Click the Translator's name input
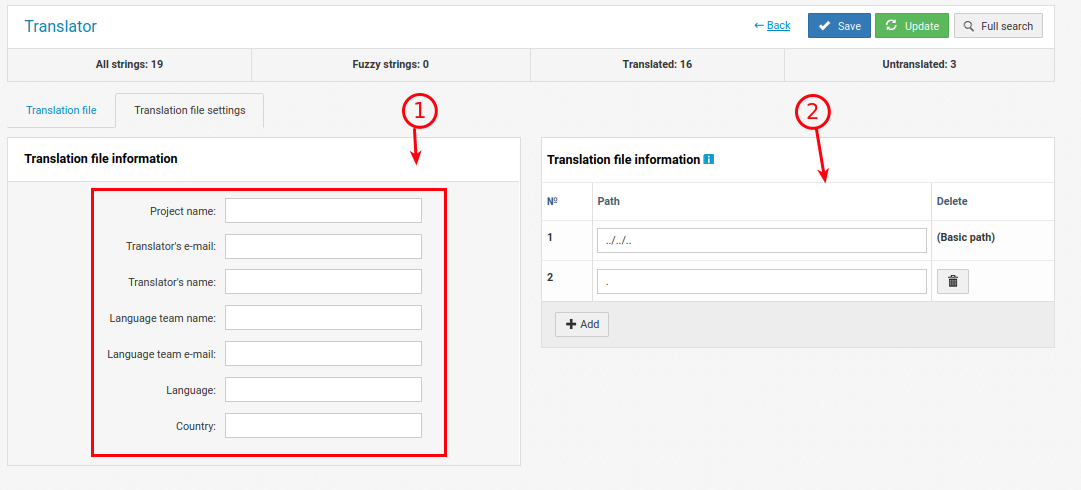 [x=323, y=282]
